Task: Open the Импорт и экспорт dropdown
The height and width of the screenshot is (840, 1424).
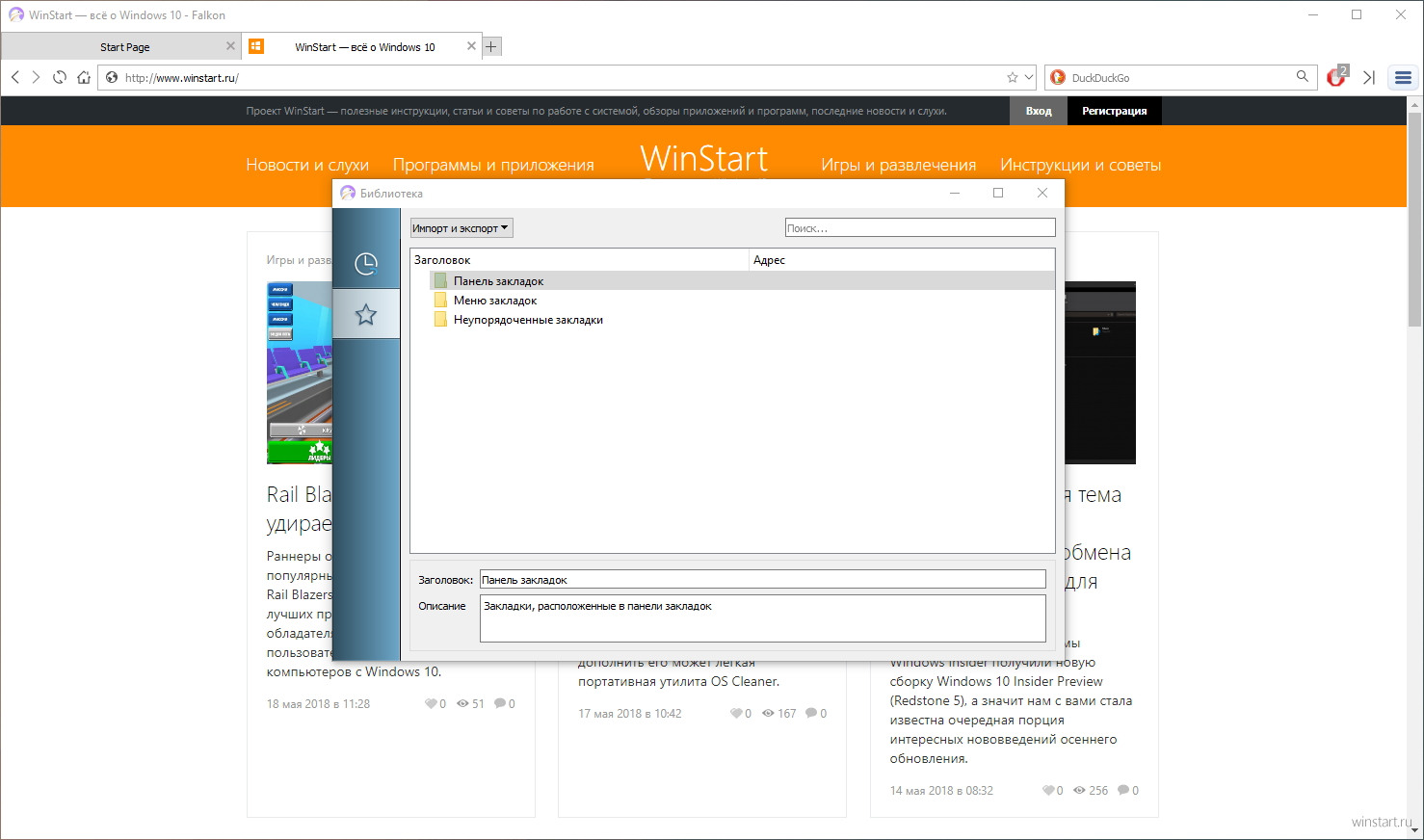Action: tap(461, 228)
